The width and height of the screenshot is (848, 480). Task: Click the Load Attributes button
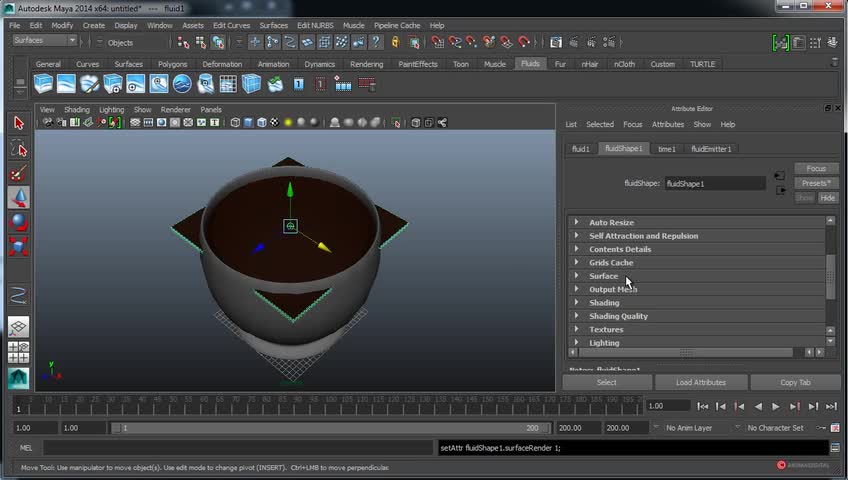click(701, 382)
